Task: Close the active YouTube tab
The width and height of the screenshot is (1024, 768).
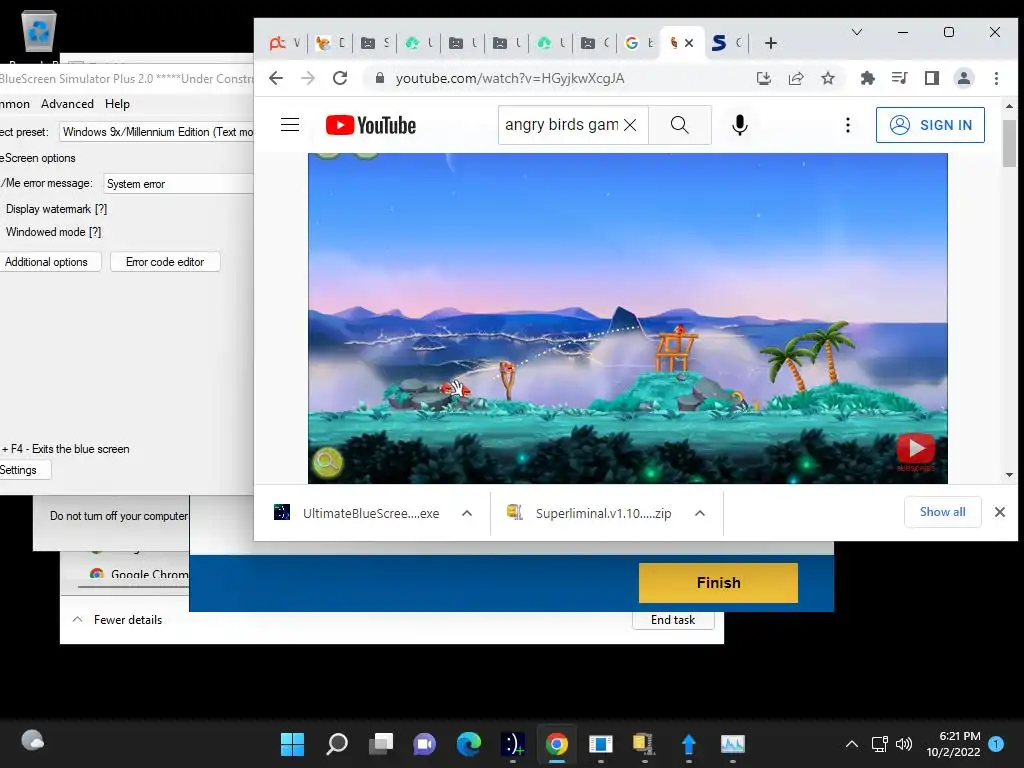Action: tap(689, 43)
